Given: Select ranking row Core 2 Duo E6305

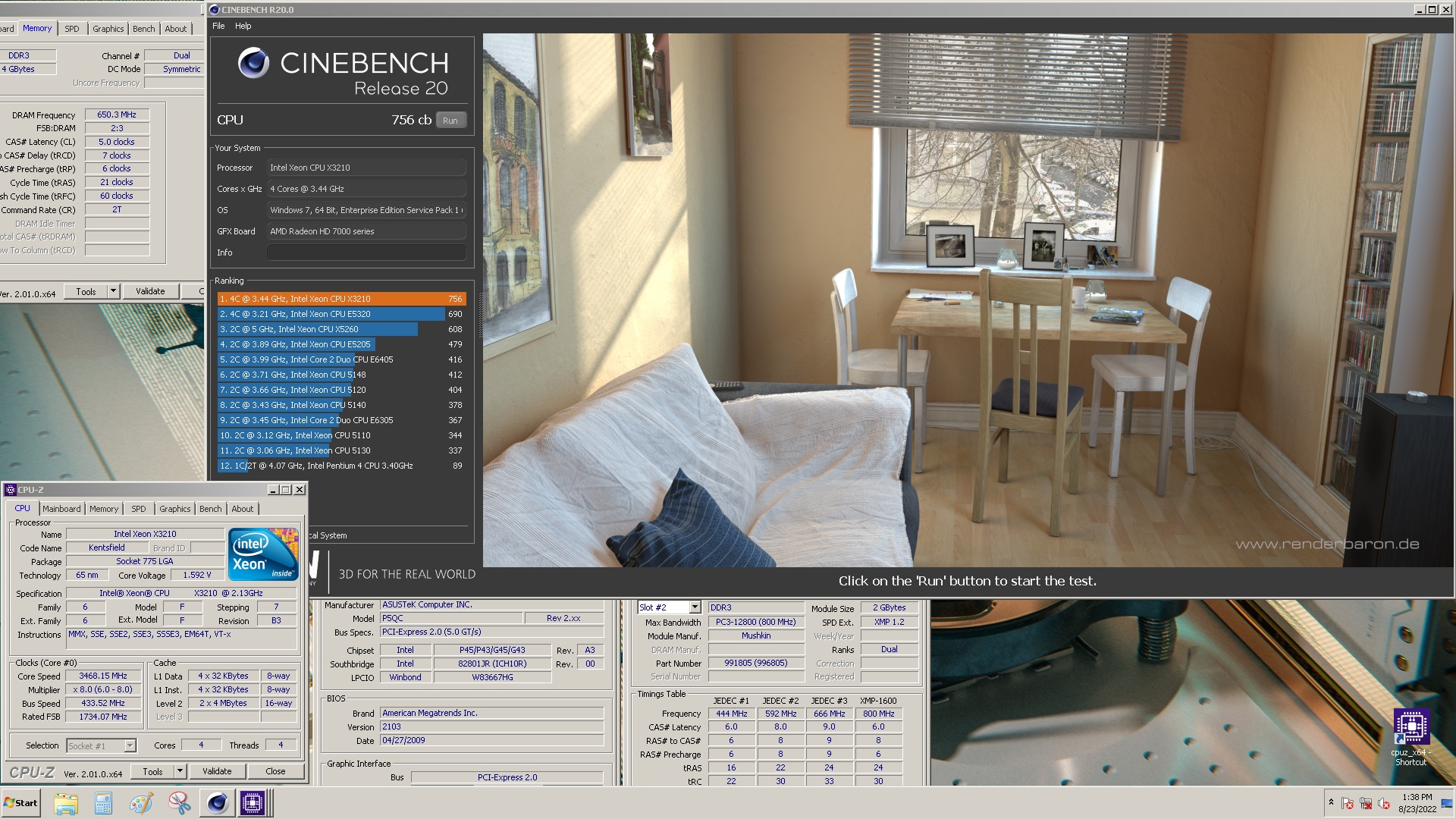Looking at the screenshot, I should click(x=341, y=420).
